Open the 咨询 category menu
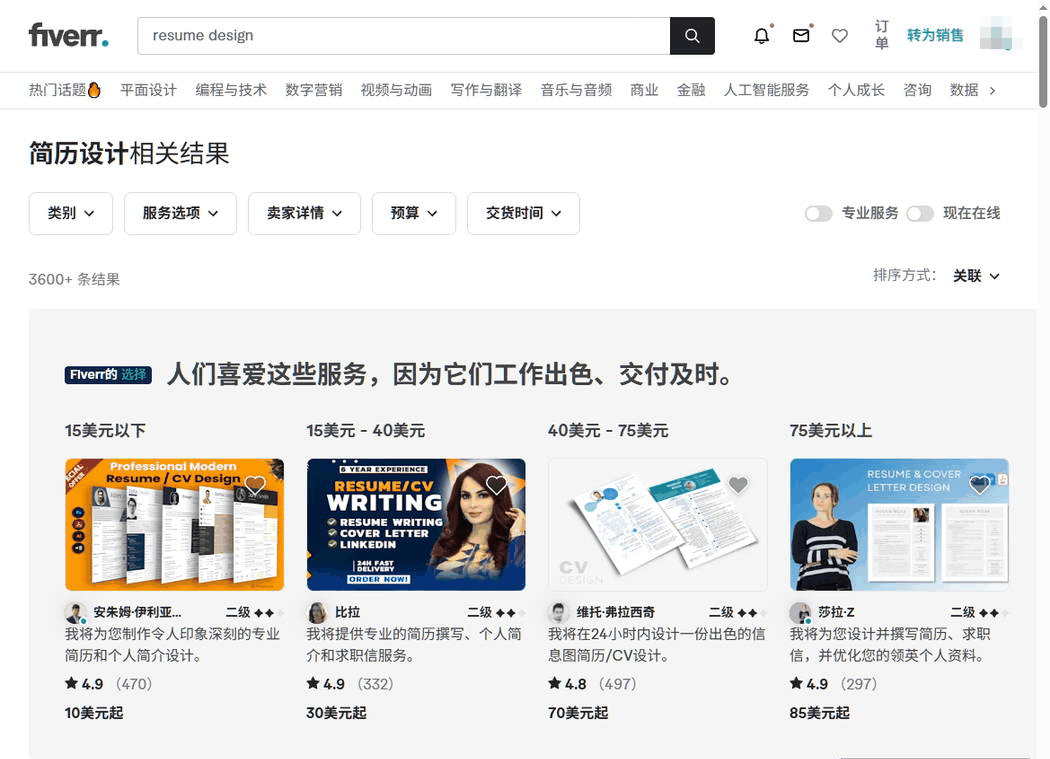Screen dimensions: 1050x759 [917, 90]
